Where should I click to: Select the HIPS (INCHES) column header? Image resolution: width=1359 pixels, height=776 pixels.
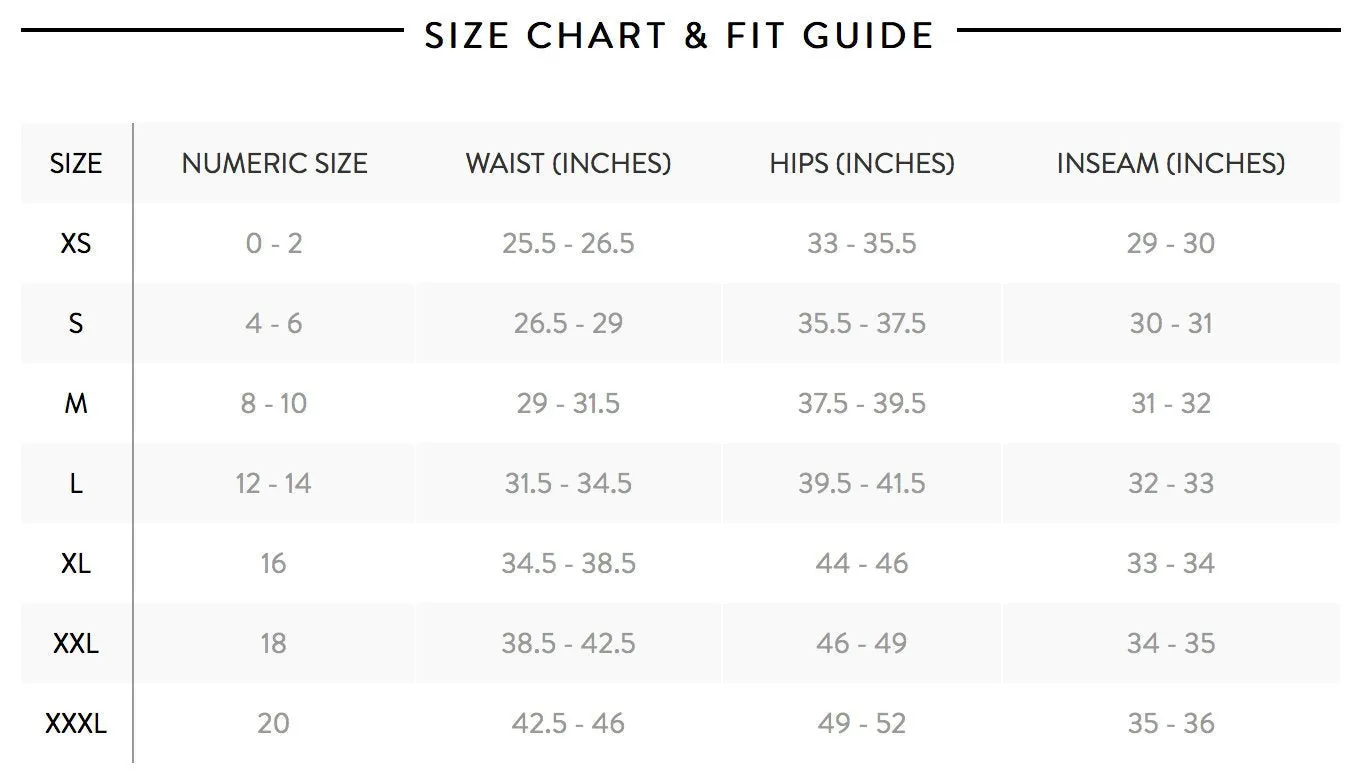click(x=862, y=163)
